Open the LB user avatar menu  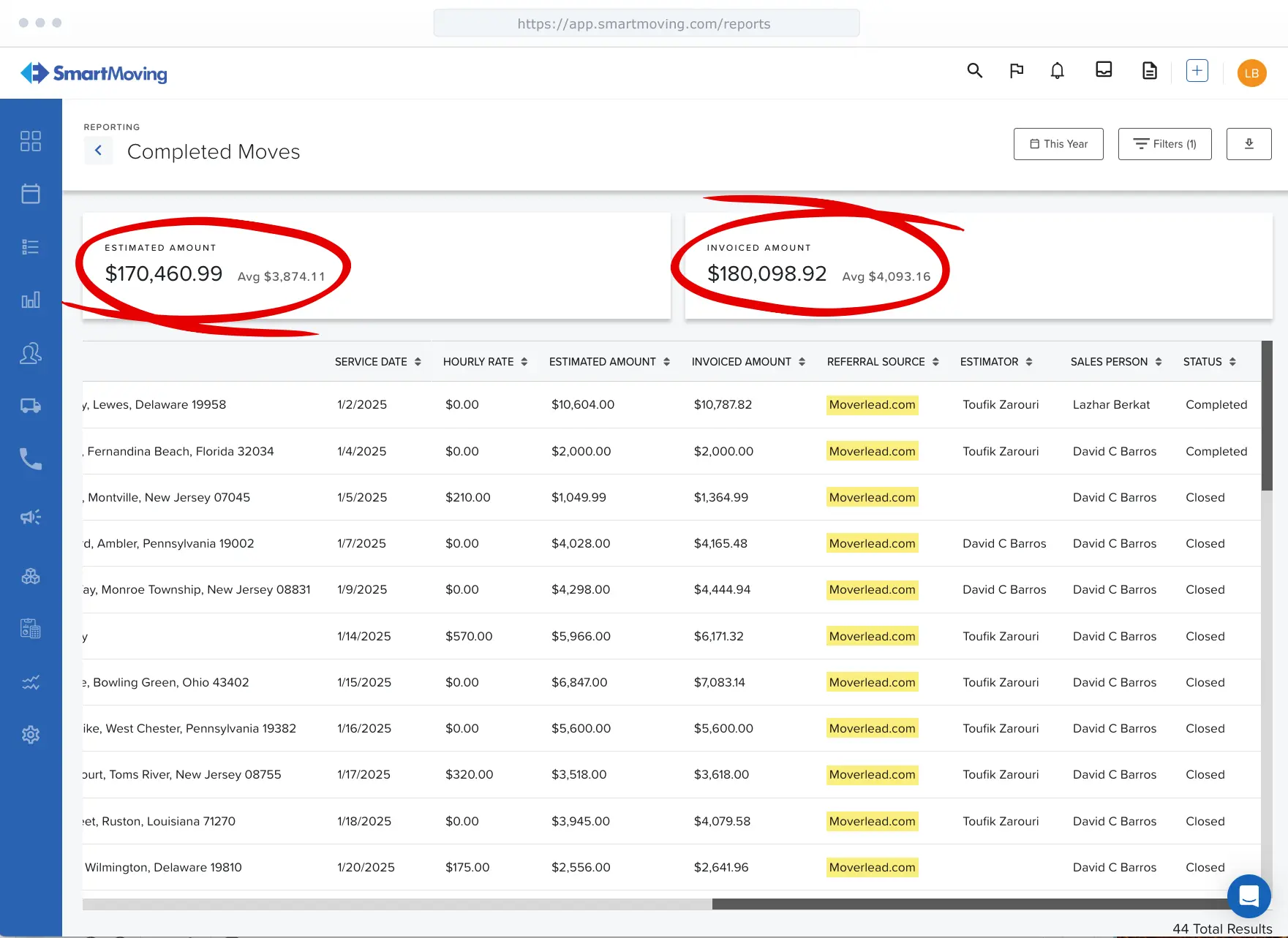[x=1251, y=73]
